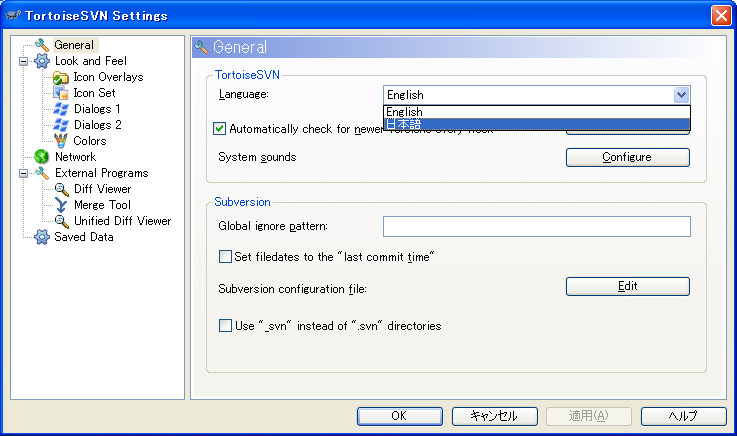This screenshot has height=436, width=737.
Task: Click the Saved Data gear icon
Action: point(42,237)
